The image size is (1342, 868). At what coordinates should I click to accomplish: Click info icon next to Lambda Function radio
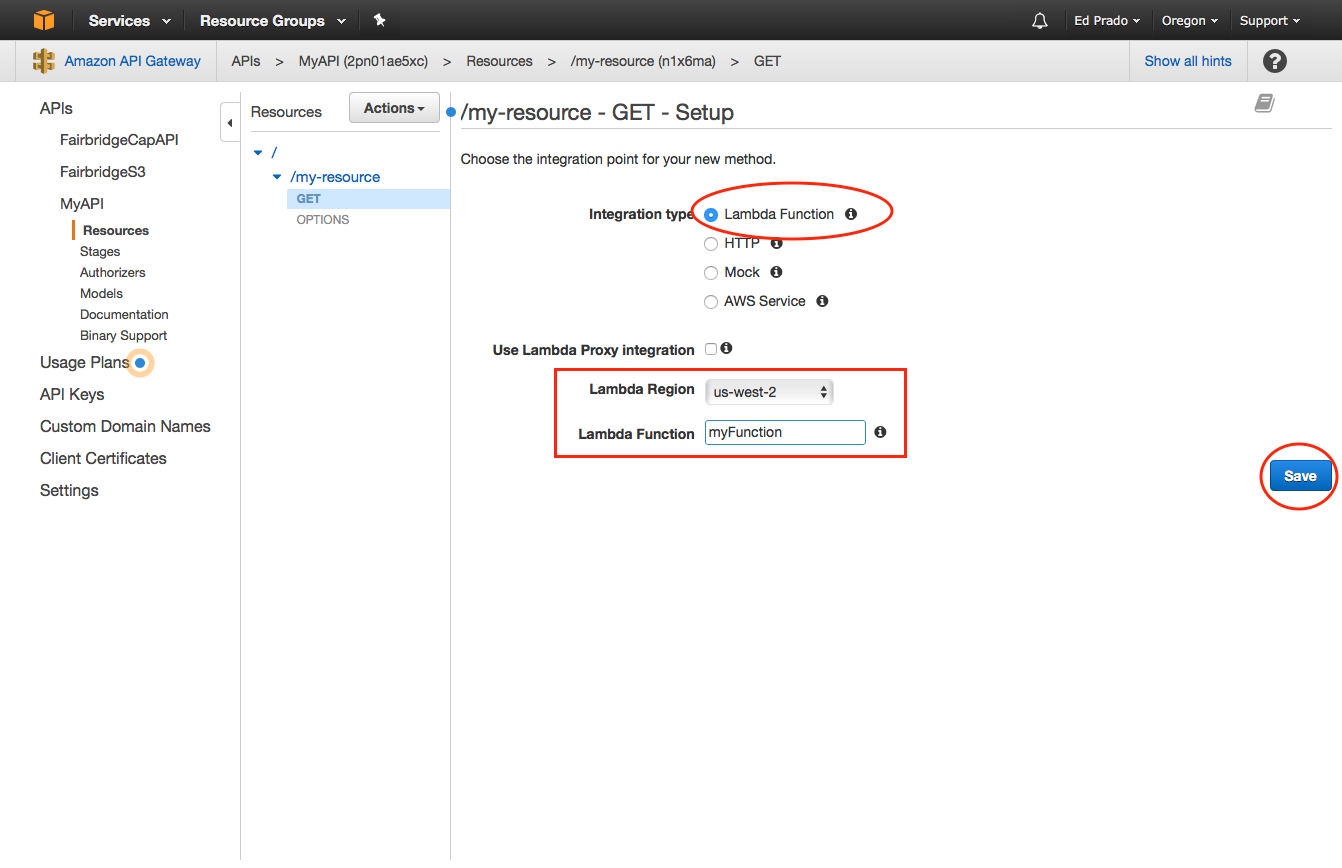pos(851,214)
